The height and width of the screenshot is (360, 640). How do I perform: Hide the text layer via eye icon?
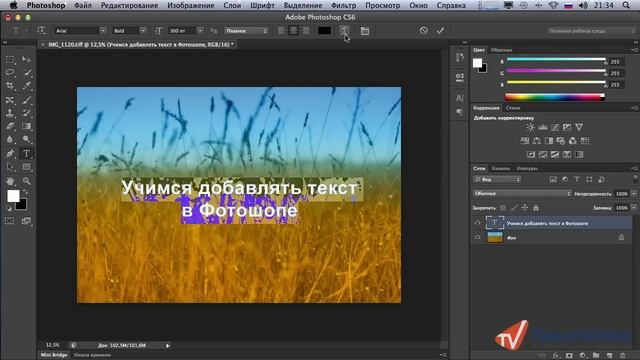pyautogui.click(x=477, y=223)
